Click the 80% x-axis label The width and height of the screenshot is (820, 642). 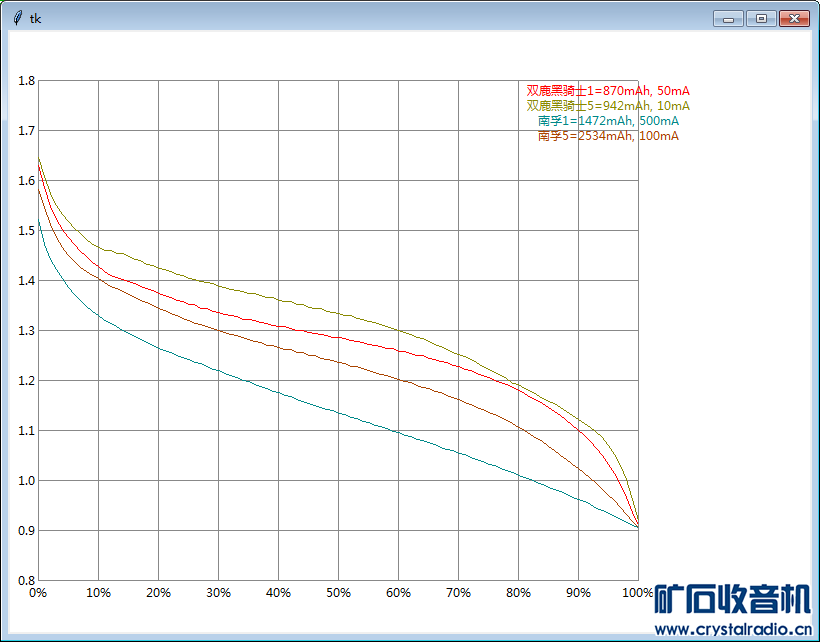click(518, 593)
